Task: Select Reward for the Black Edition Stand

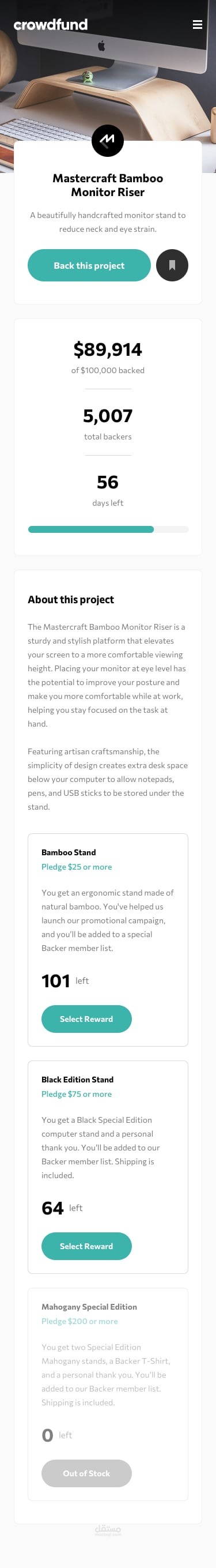Action: [x=86, y=1246]
